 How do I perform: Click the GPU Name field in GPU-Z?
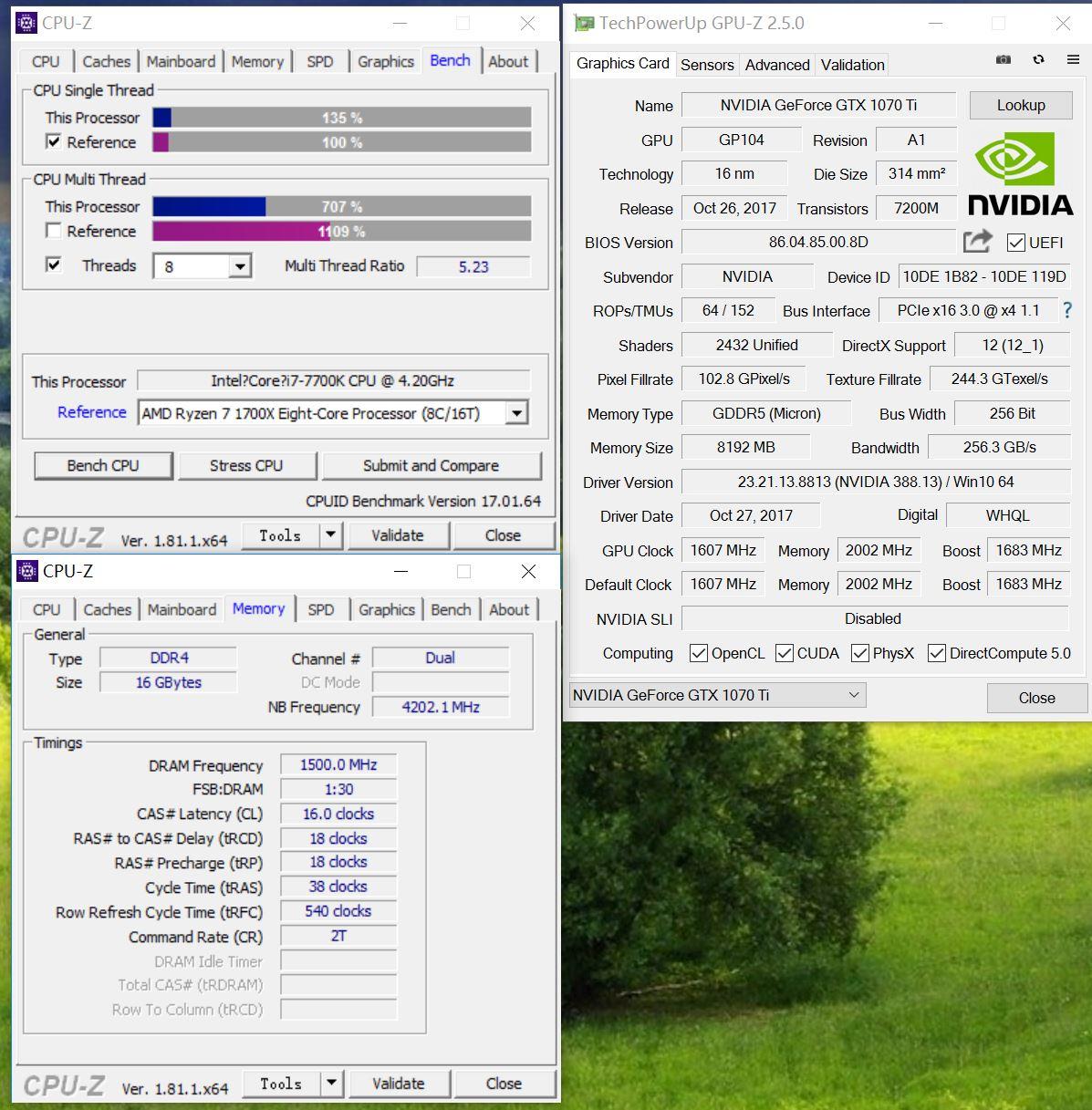(818, 105)
